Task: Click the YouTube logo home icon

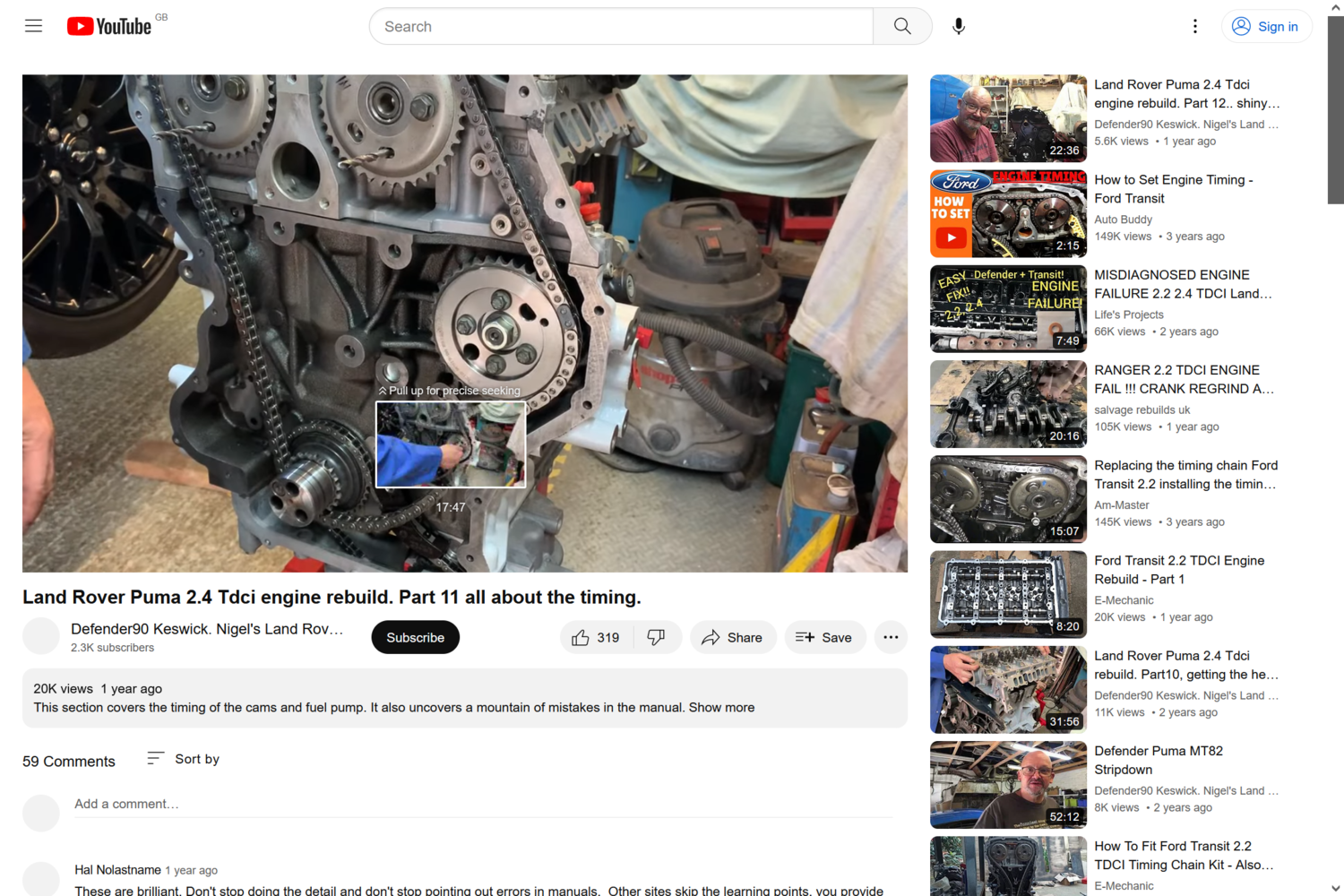Action: pyautogui.click(x=109, y=26)
